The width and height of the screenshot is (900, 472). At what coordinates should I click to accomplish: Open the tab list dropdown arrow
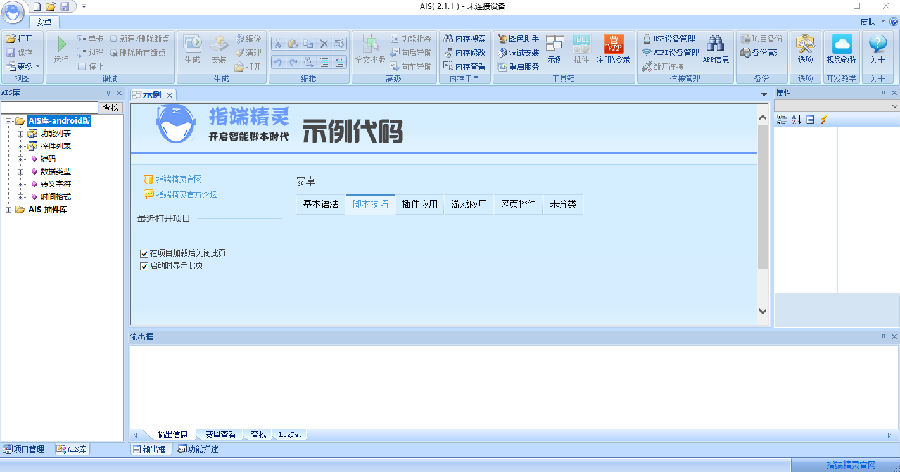tap(763, 94)
